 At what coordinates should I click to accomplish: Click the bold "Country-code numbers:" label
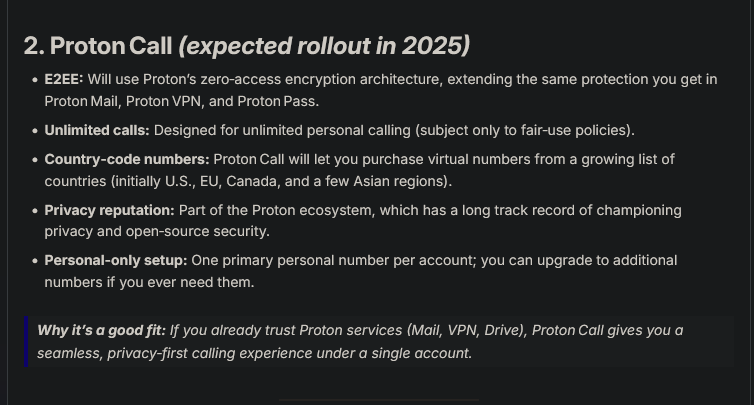point(127,159)
